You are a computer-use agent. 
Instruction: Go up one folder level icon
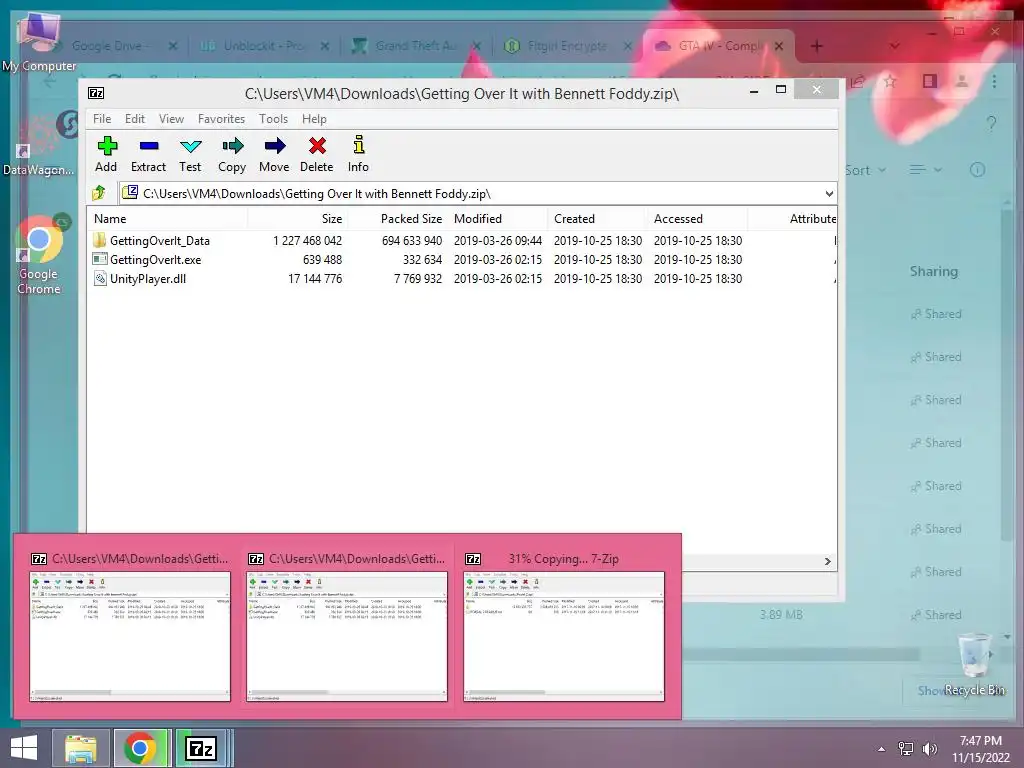[x=99, y=193]
